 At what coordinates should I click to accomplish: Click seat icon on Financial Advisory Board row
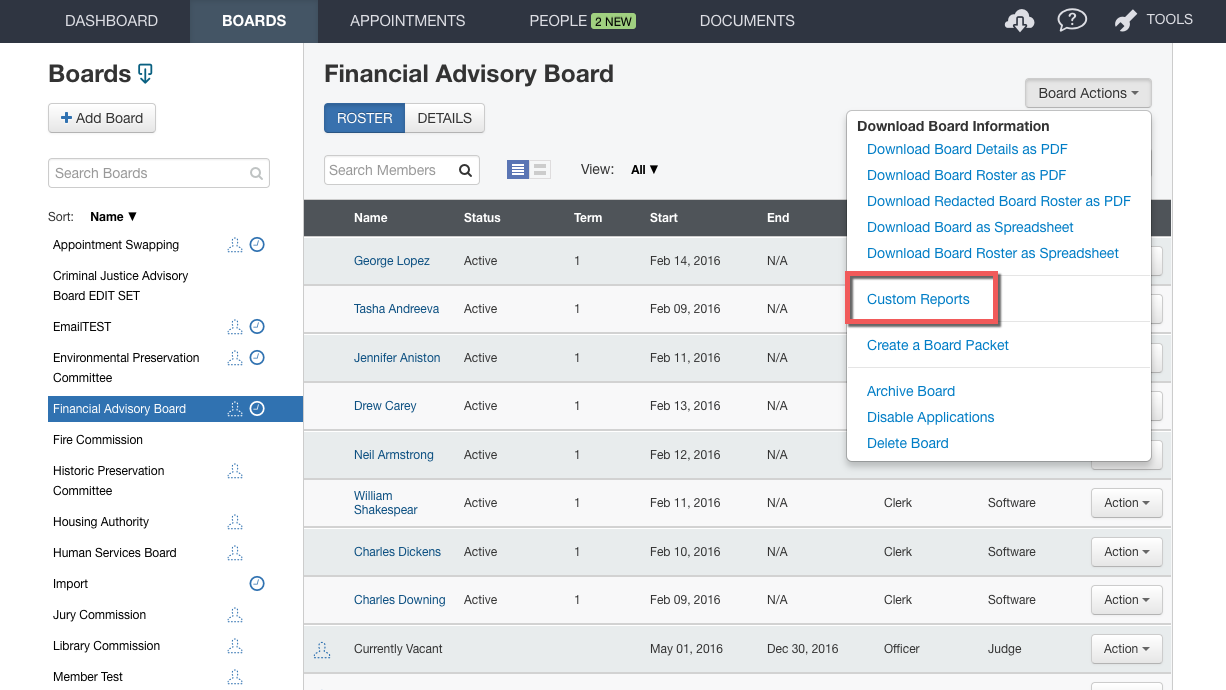click(x=235, y=409)
